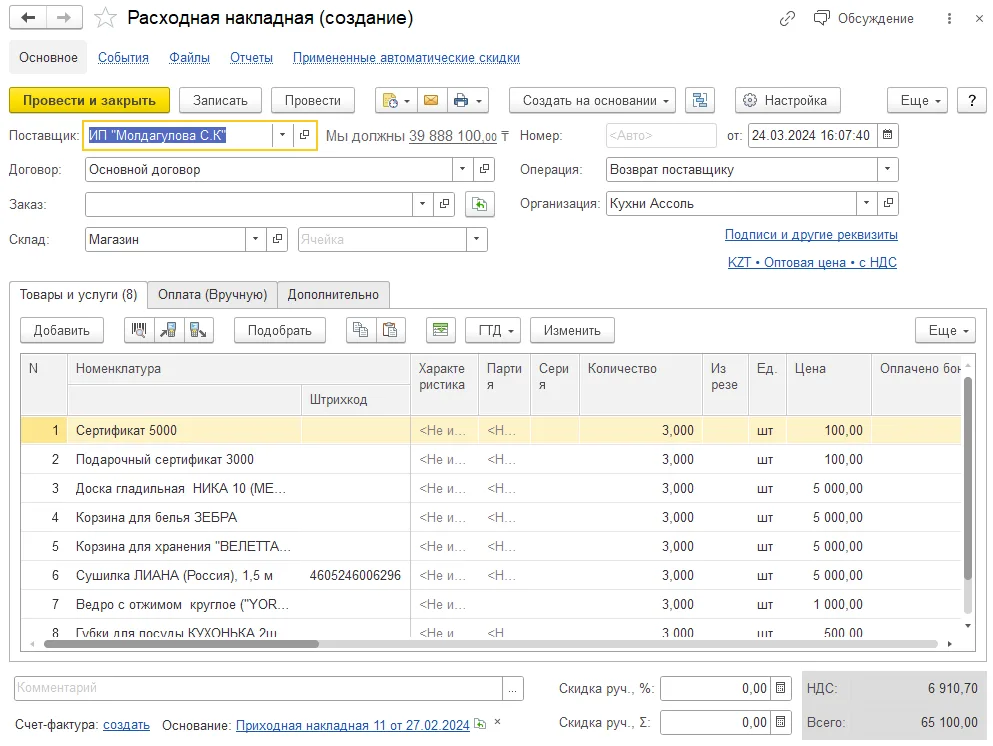Add document to favorites star
The width and height of the screenshot is (993, 746).
pyautogui.click(x=104, y=18)
